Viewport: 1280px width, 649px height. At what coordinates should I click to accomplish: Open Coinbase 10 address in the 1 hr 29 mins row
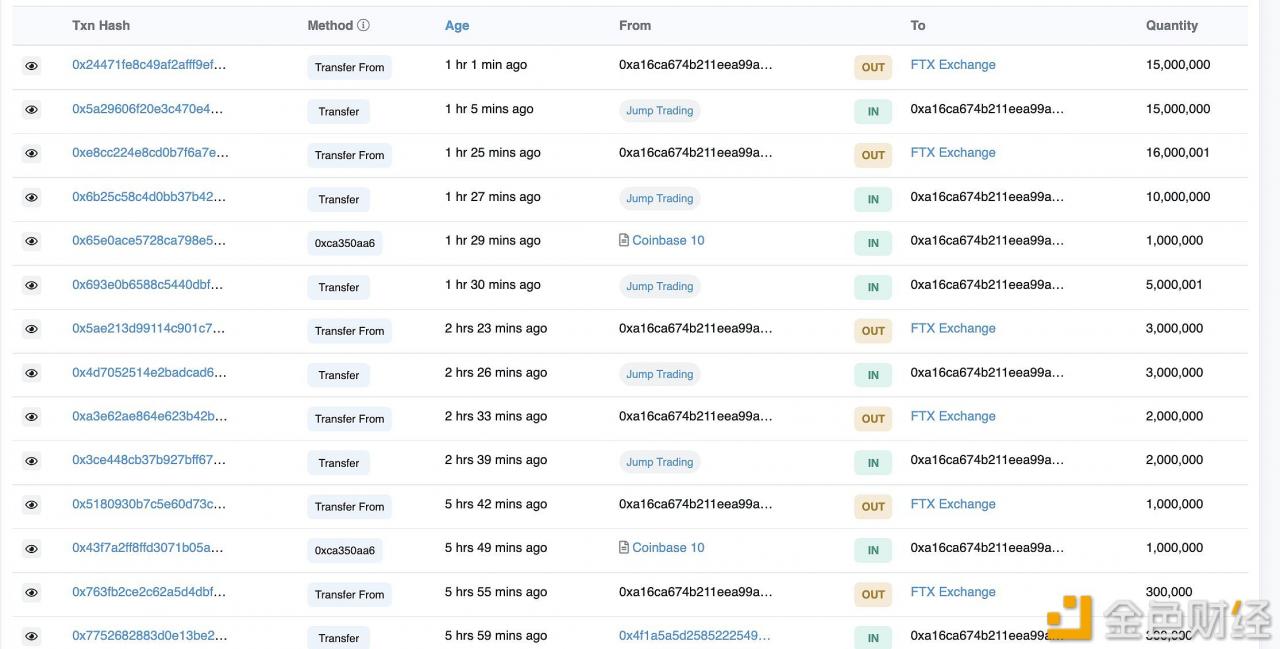click(668, 241)
